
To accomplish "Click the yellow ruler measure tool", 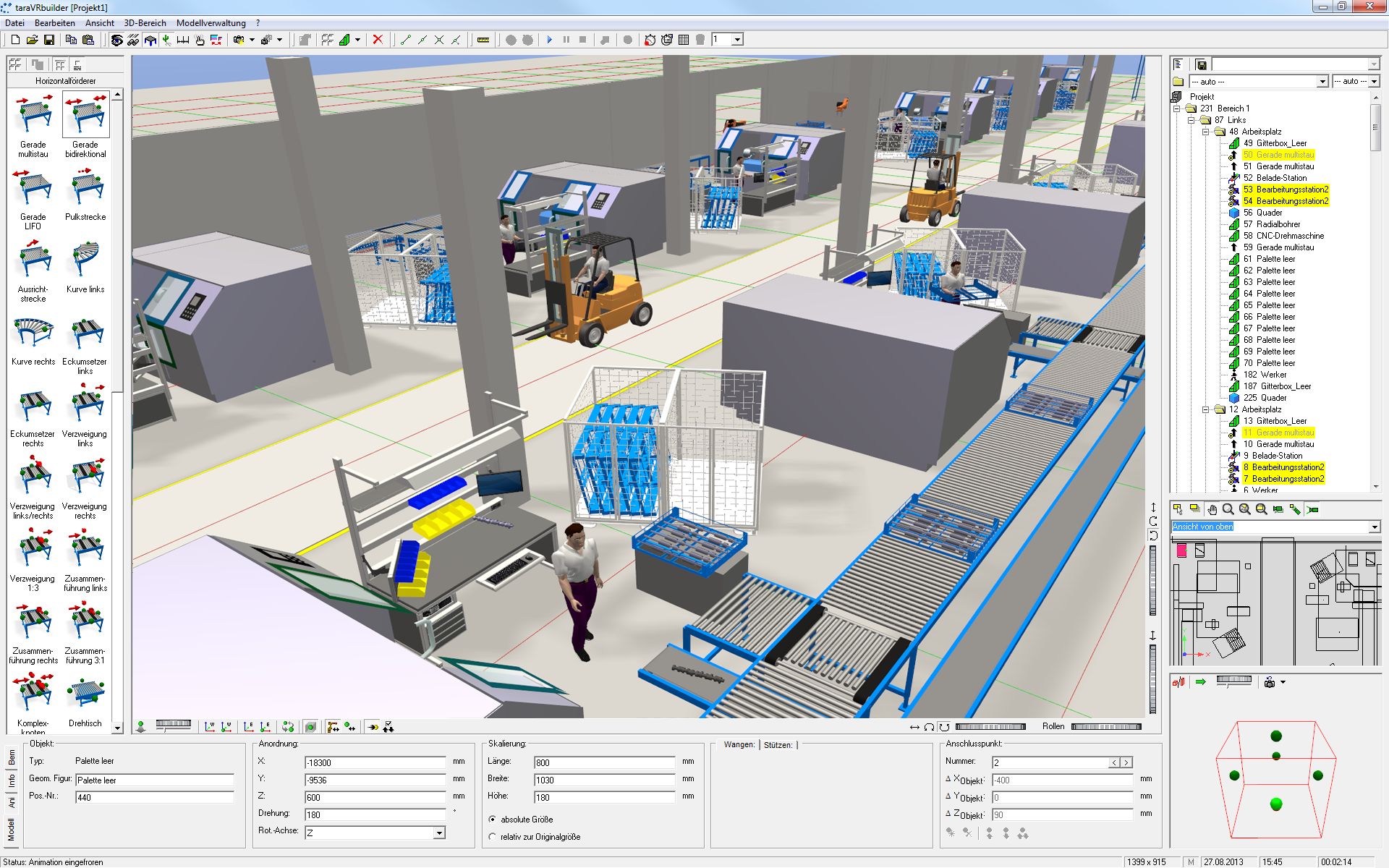I will point(483,40).
